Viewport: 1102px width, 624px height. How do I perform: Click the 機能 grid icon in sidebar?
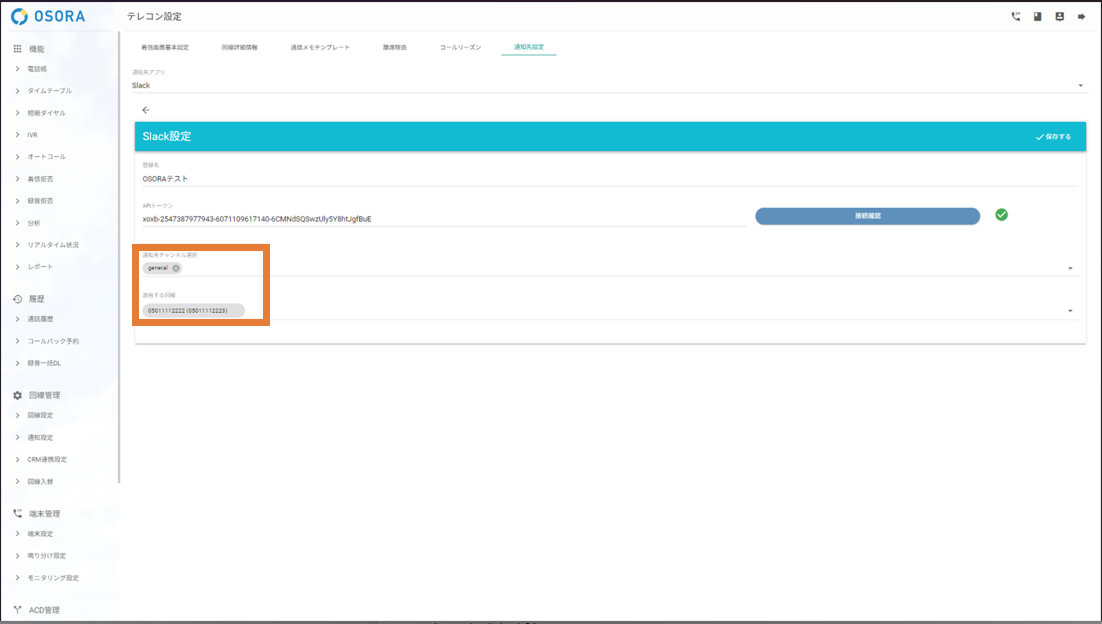(17, 49)
